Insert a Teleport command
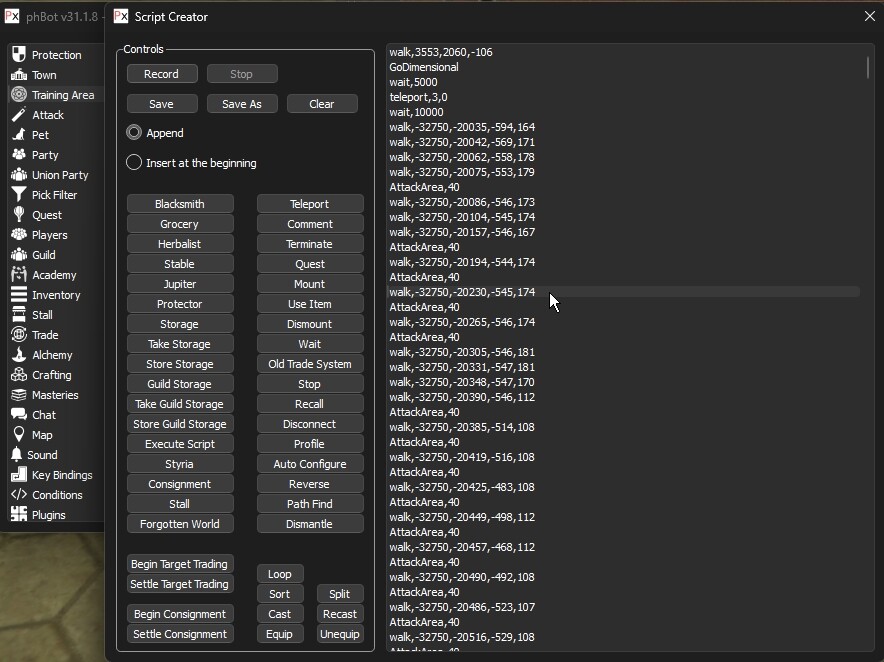Viewport: 884px width, 662px height. 309,204
